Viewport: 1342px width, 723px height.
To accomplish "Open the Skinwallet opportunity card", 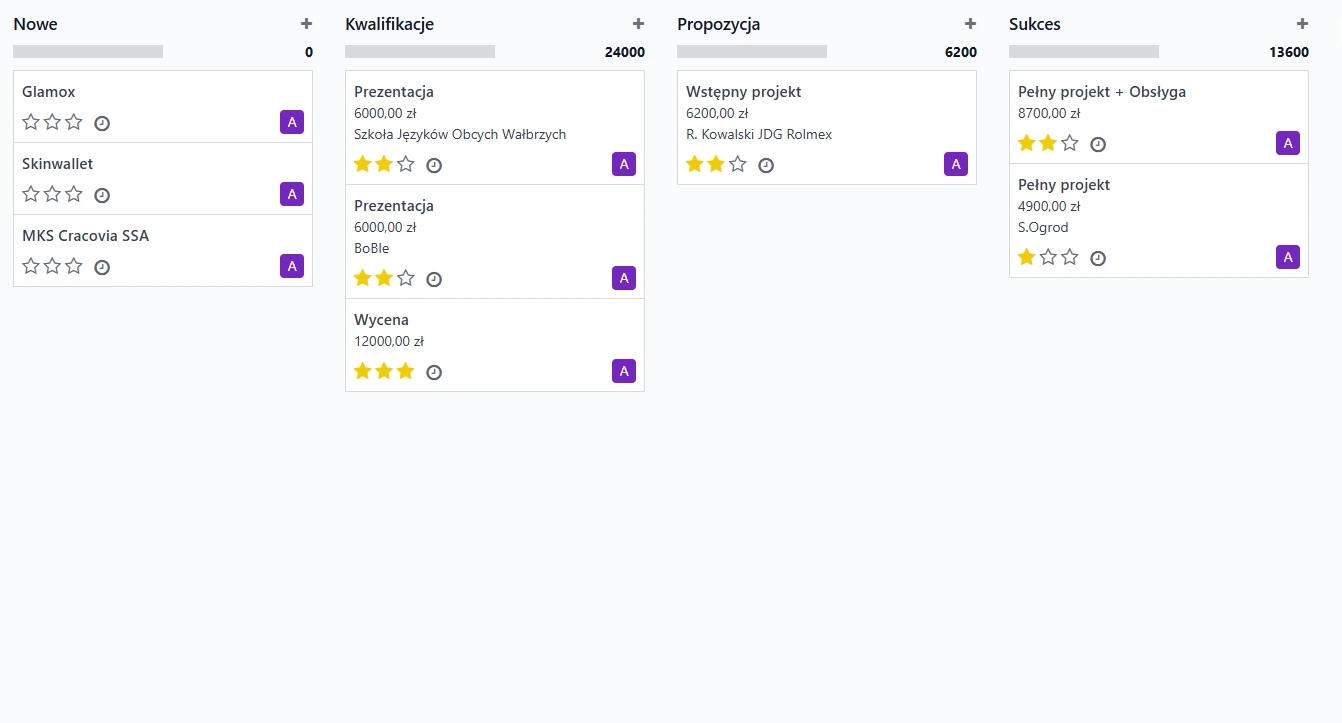I will (58, 164).
